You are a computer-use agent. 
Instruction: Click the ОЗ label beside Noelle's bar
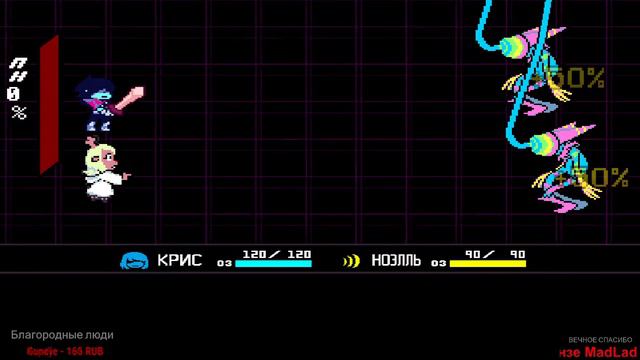[x=438, y=263]
